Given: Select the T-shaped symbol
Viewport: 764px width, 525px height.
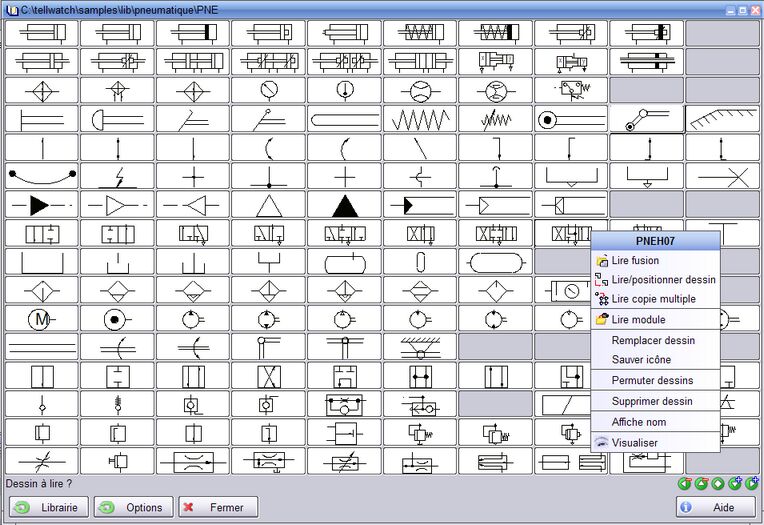Looking at the screenshot, I should [723, 233].
